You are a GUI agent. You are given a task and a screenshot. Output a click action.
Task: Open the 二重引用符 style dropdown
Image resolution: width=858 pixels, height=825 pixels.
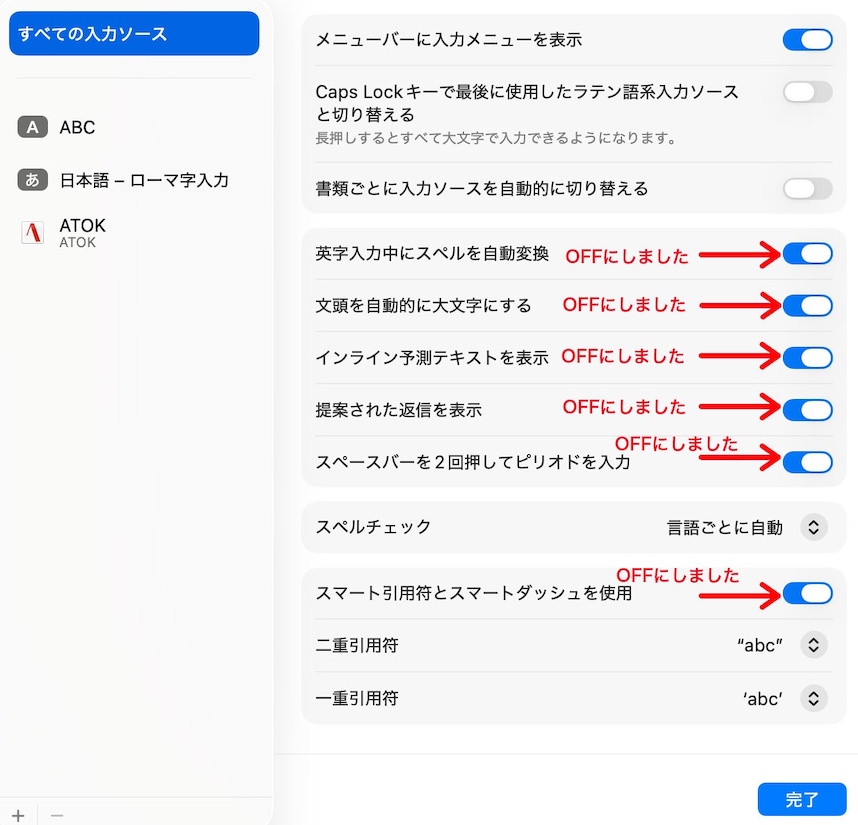click(x=814, y=645)
